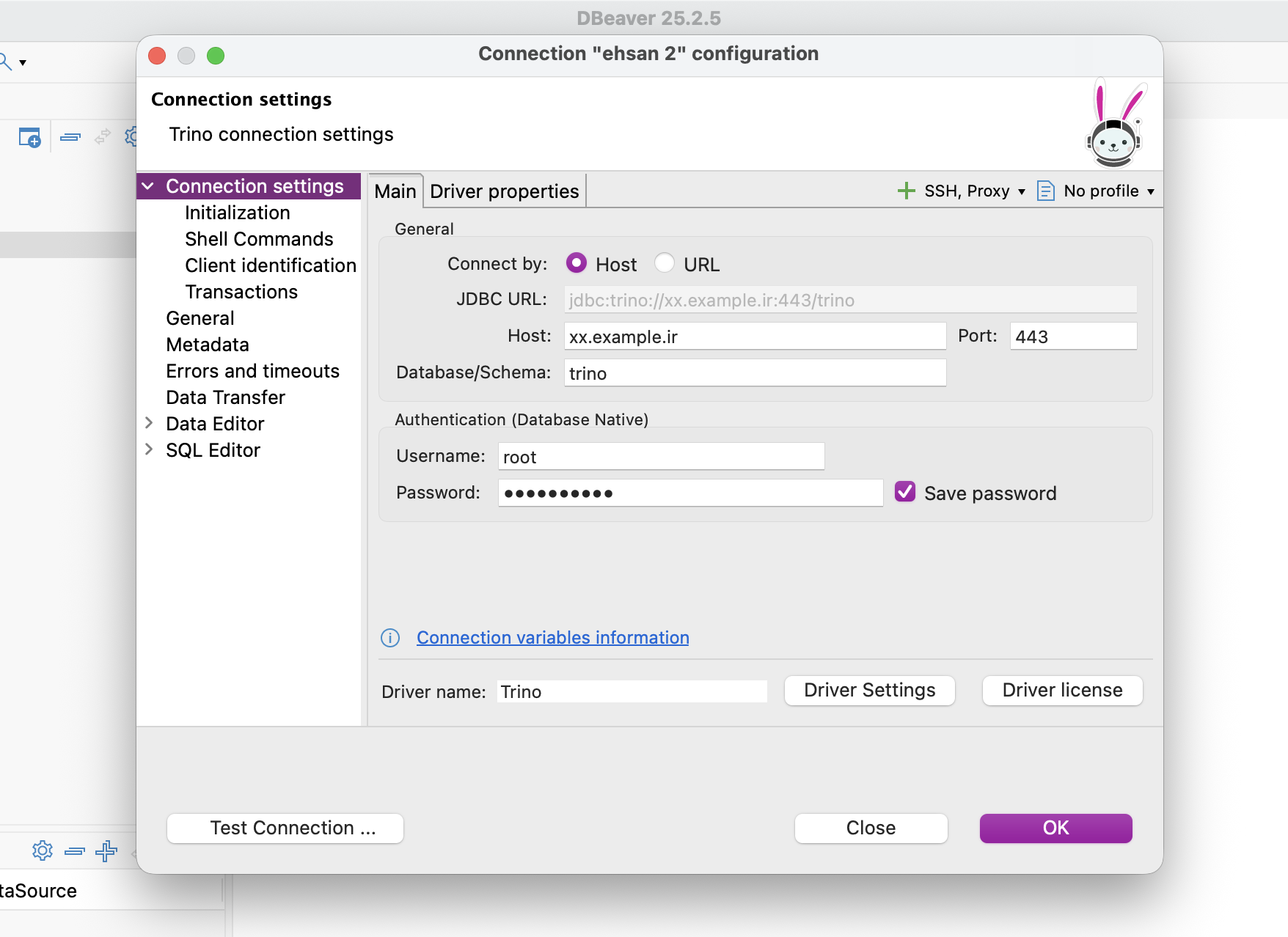Expand the SQL Editor tree node
This screenshot has width=1288, height=937.
[149, 449]
